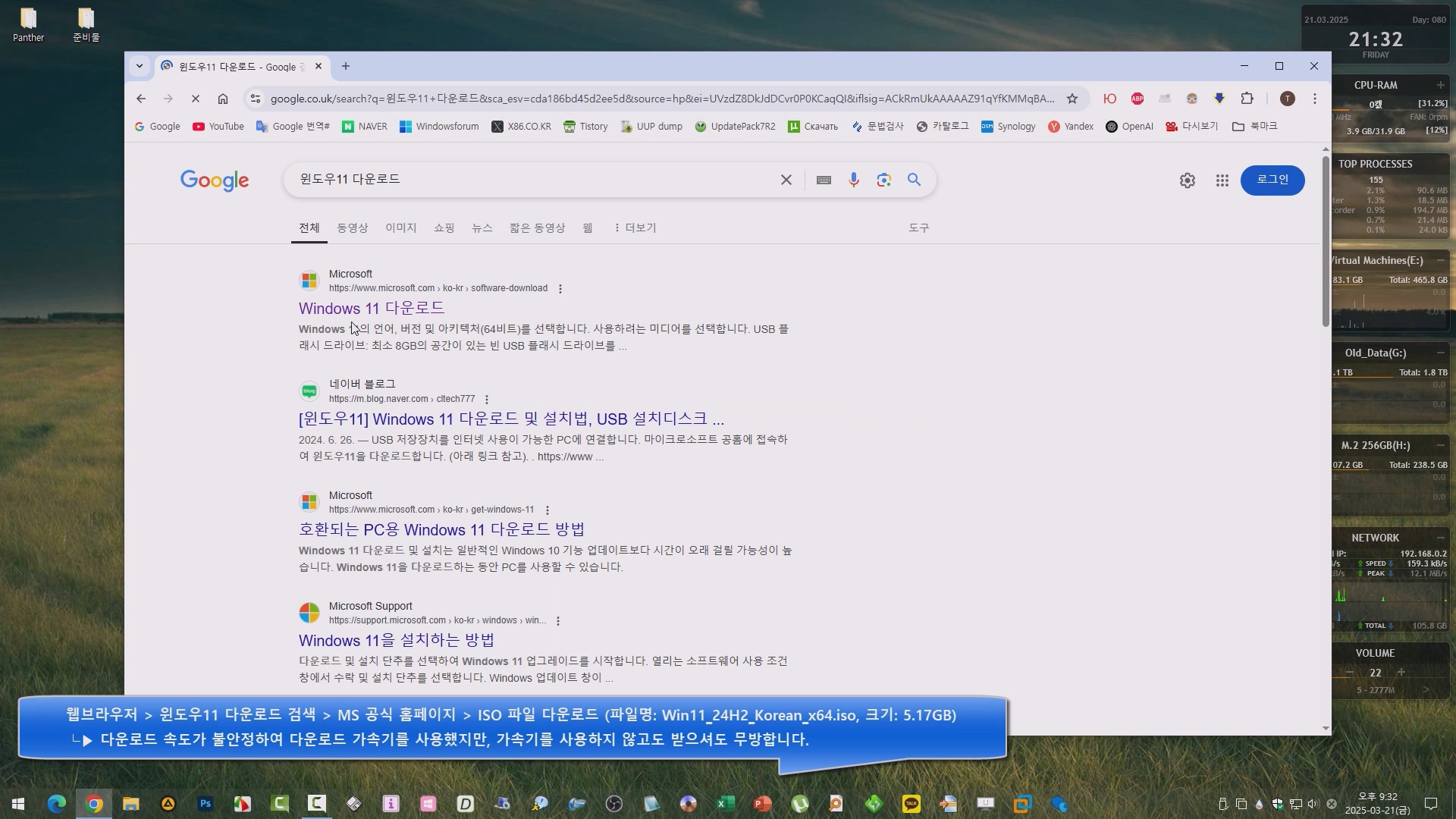Switch to the 이미지 tab

coord(400,227)
